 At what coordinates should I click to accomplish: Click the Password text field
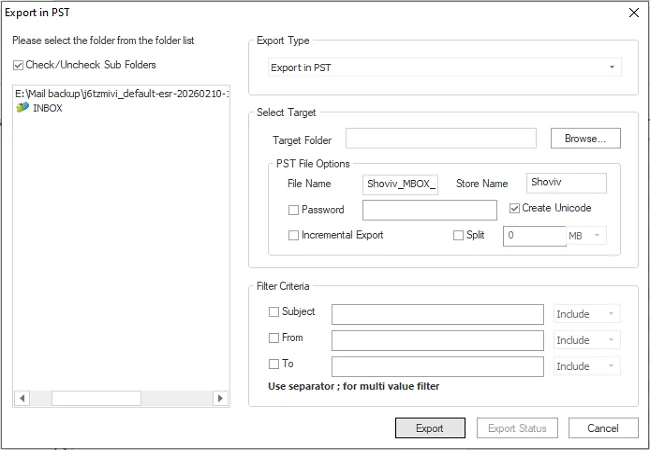(x=429, y=210)
